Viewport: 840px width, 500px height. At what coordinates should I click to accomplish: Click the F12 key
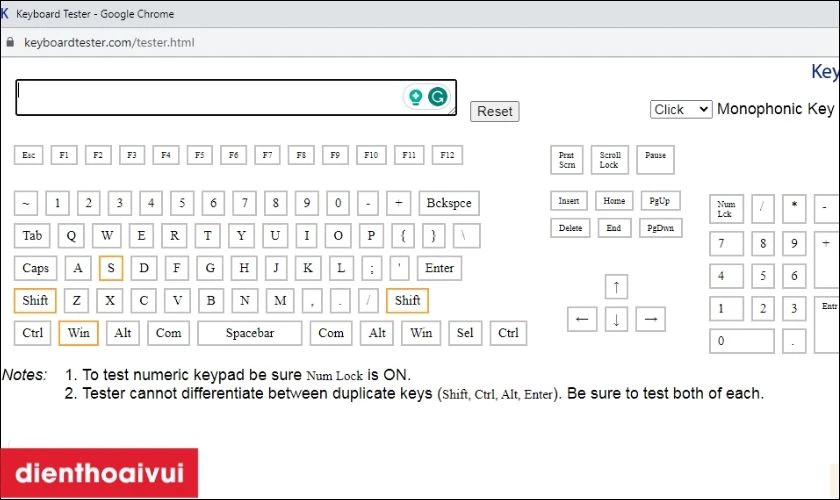pyautogui.click(x=447, y=155)
